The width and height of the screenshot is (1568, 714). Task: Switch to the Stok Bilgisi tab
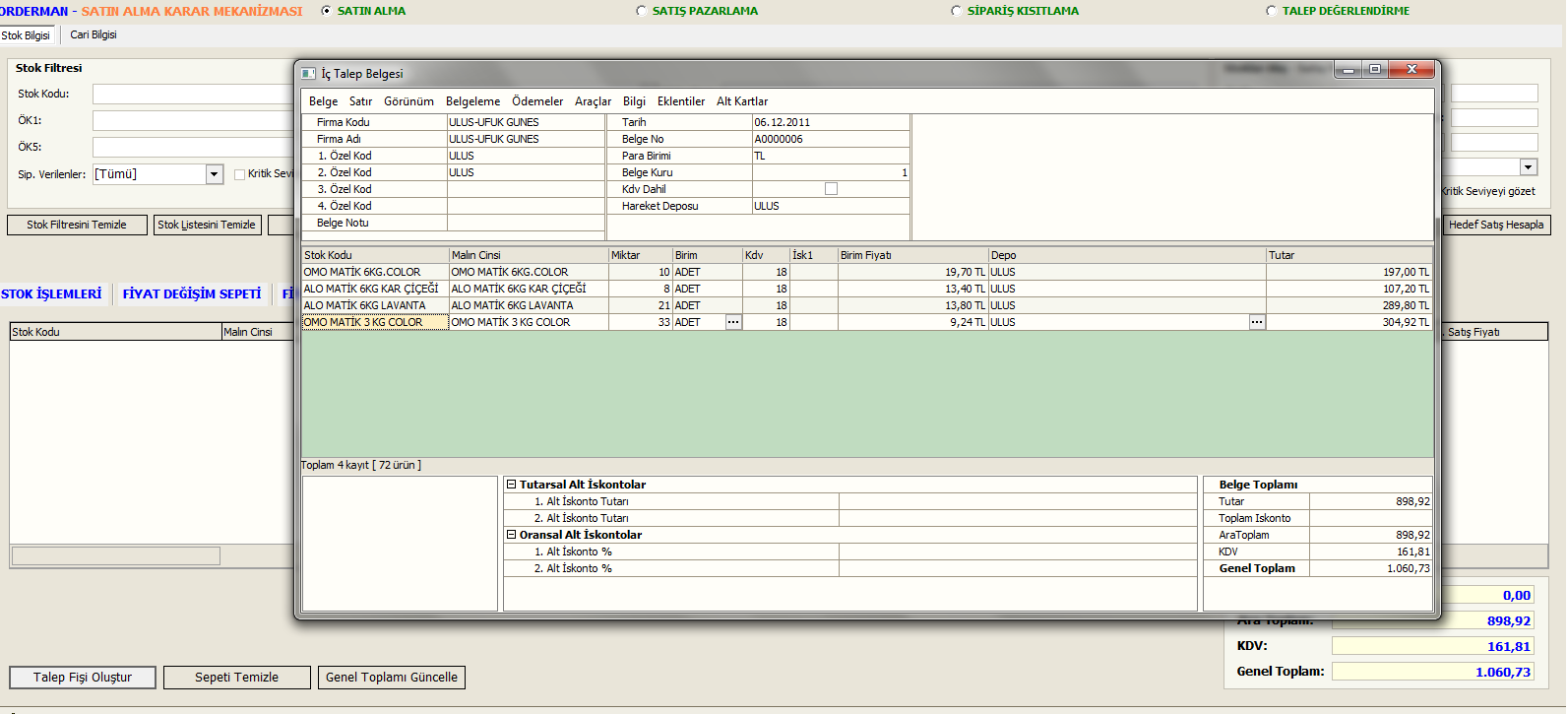[26, 35]
